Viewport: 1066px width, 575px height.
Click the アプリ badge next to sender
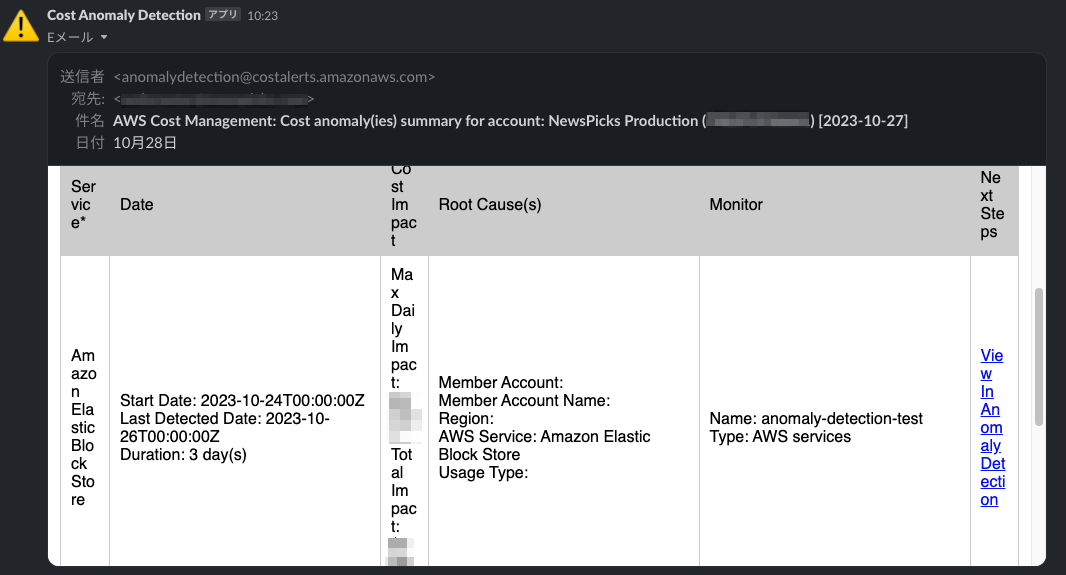coord(223,14)
